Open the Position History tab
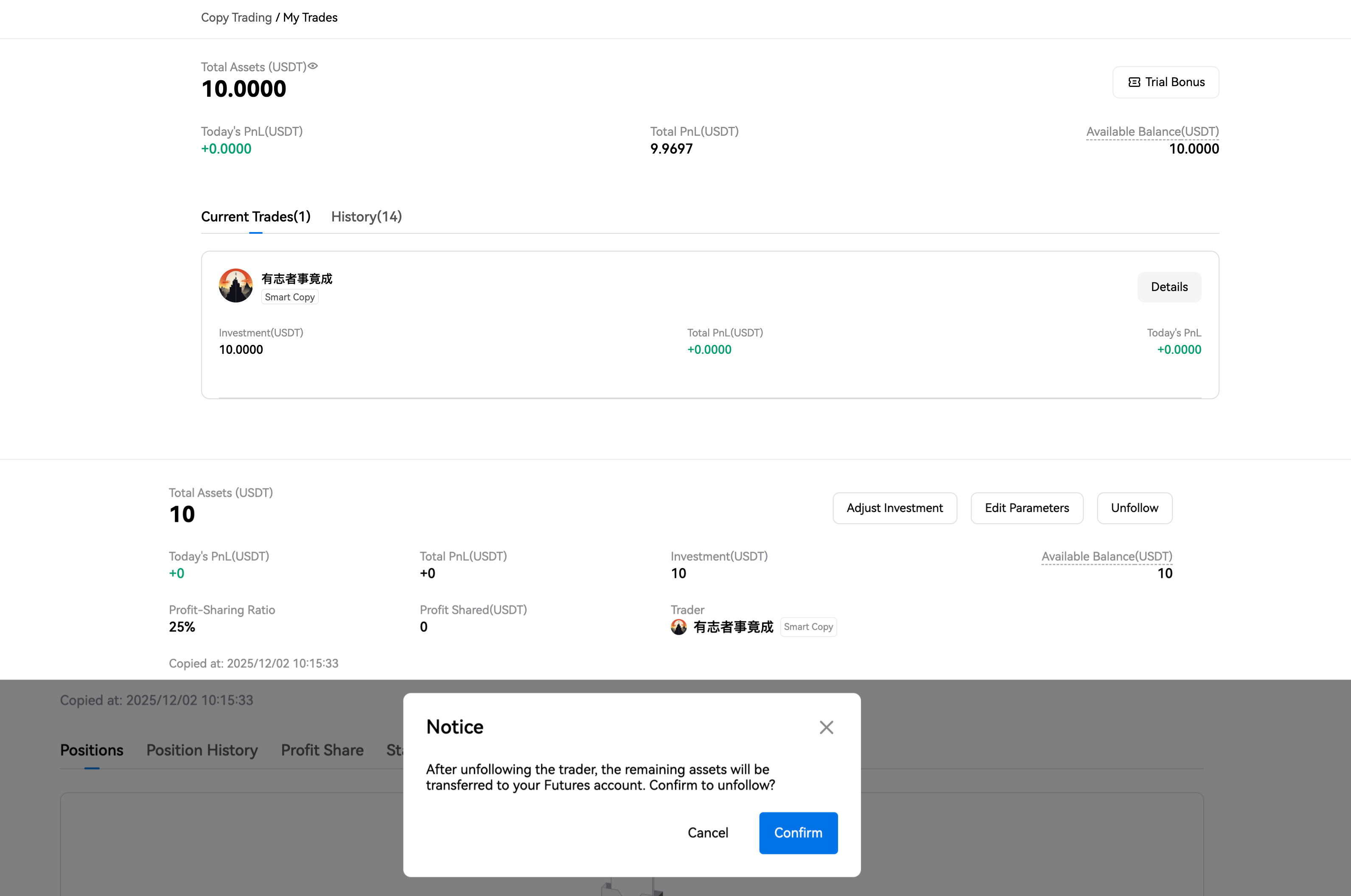Screen dimensions: 1351x896 point(202,750)
